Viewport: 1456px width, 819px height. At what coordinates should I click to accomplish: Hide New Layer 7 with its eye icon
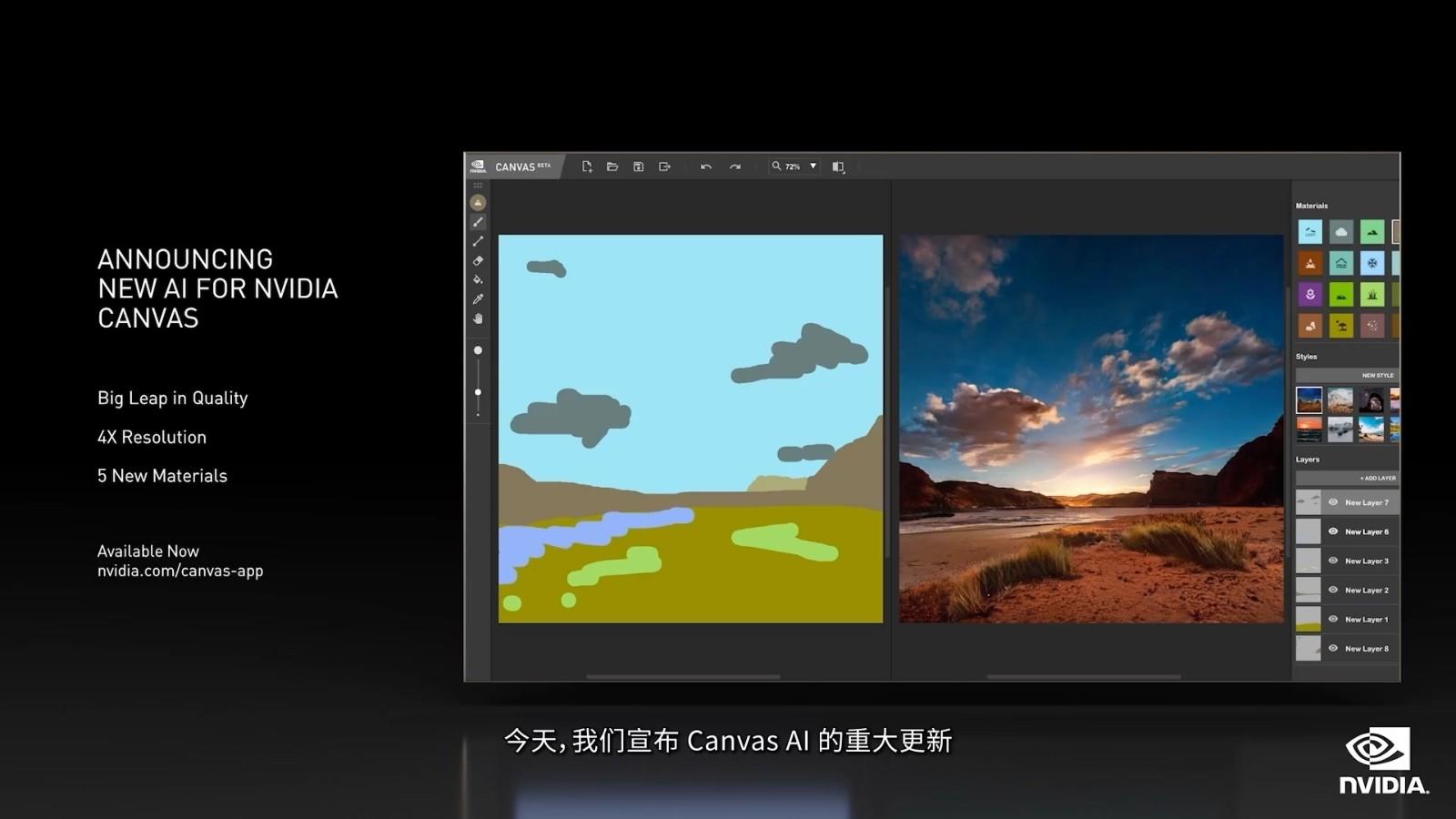pos(1333,502)
